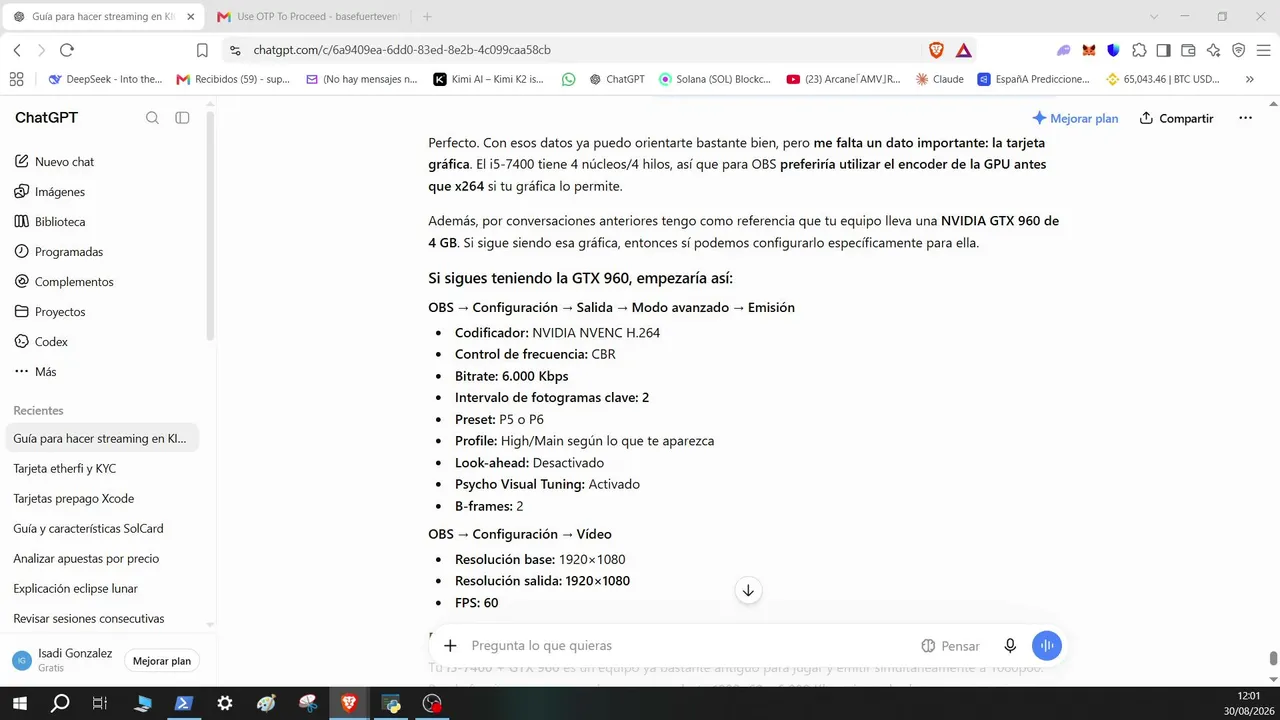Screen dimensions: 1280x720
Task: Click the browser back arrow
Action: point(17,50)
